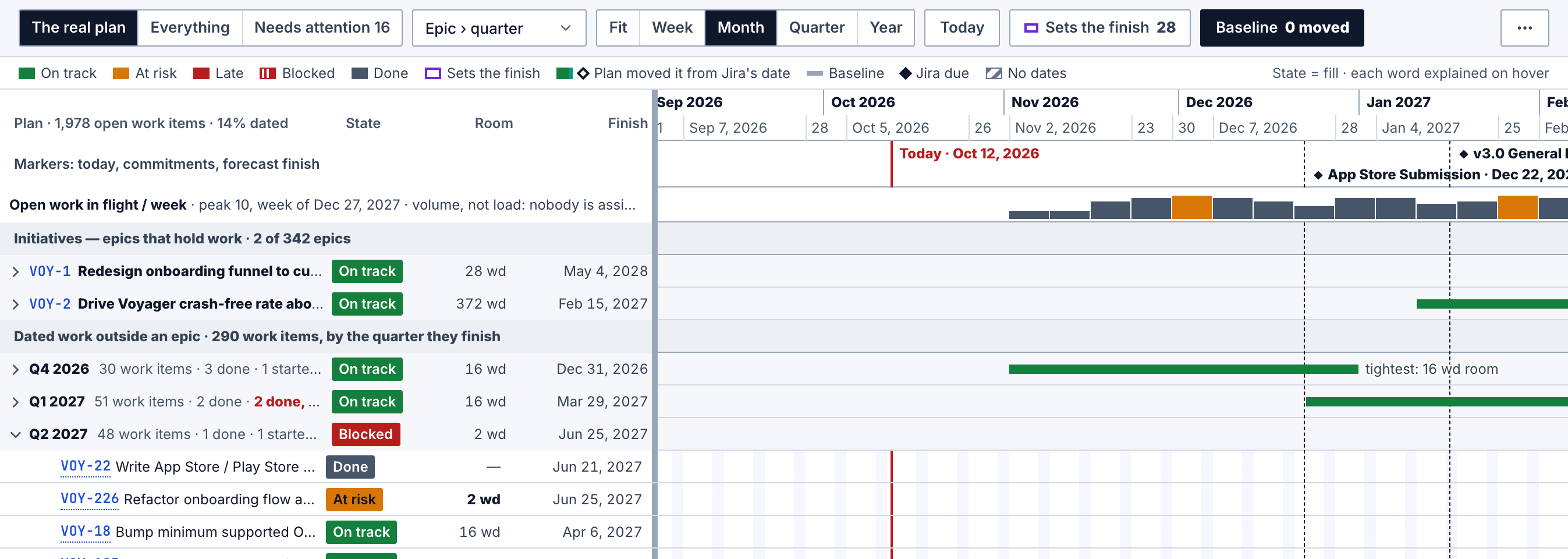Toggle the Sets the finish 28 filter
The image size is (1568, 559).
pyautogui.click(x=1099, y=28)
